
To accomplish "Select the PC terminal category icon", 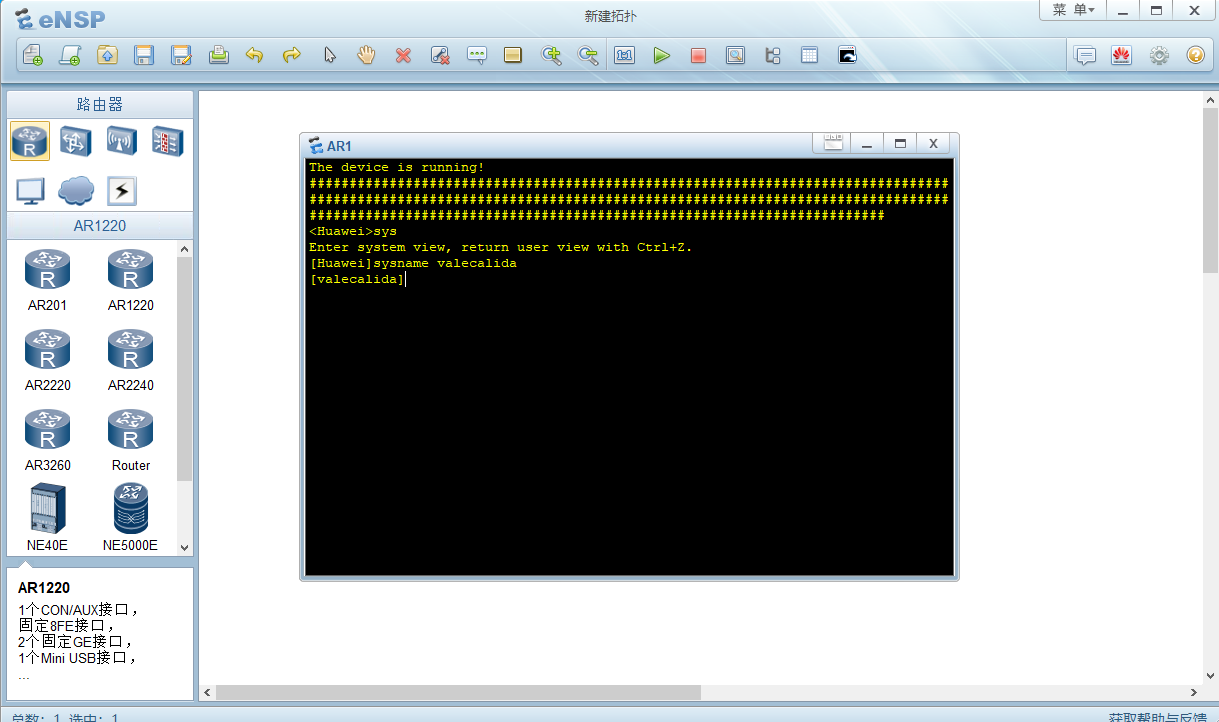I will (x=30, y=190).
